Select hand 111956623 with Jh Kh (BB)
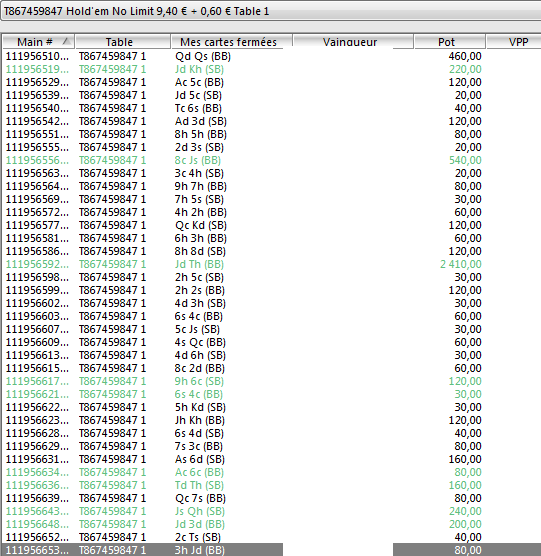Viewport: 541px width, 556px height. click(271, 420)
